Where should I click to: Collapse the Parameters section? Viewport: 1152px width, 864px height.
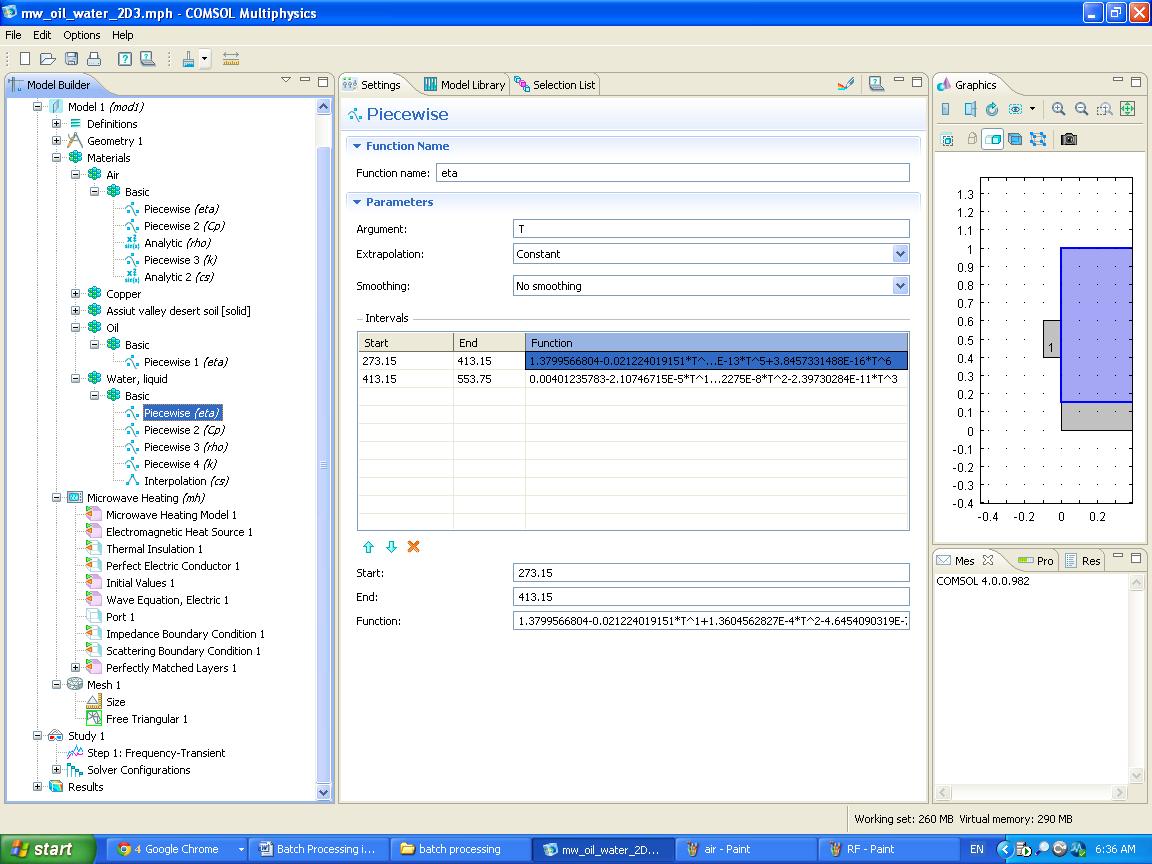point(355,202)
